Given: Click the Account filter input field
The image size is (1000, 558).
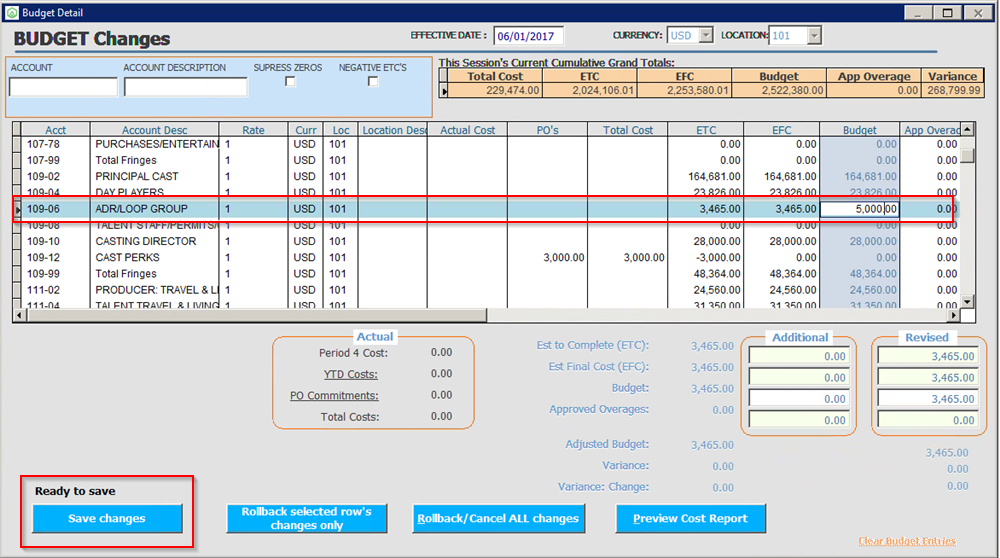Looking at the screenshot, I should click(63, 87).
